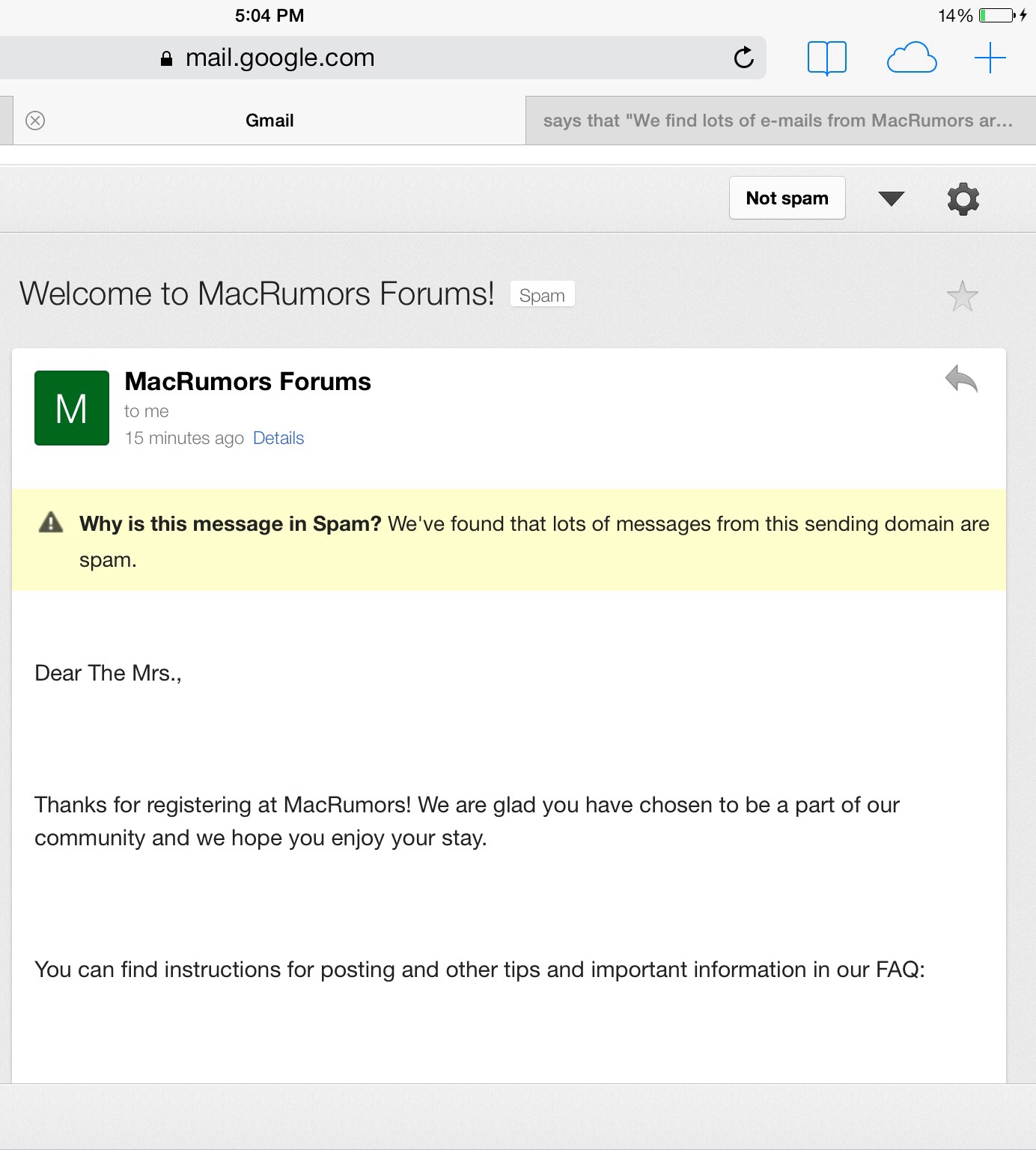Image resolution: width=1036 pixels, height=1150 pixels.
Task: Click the green M sender avatar
Action: click(x=72, y=408)
